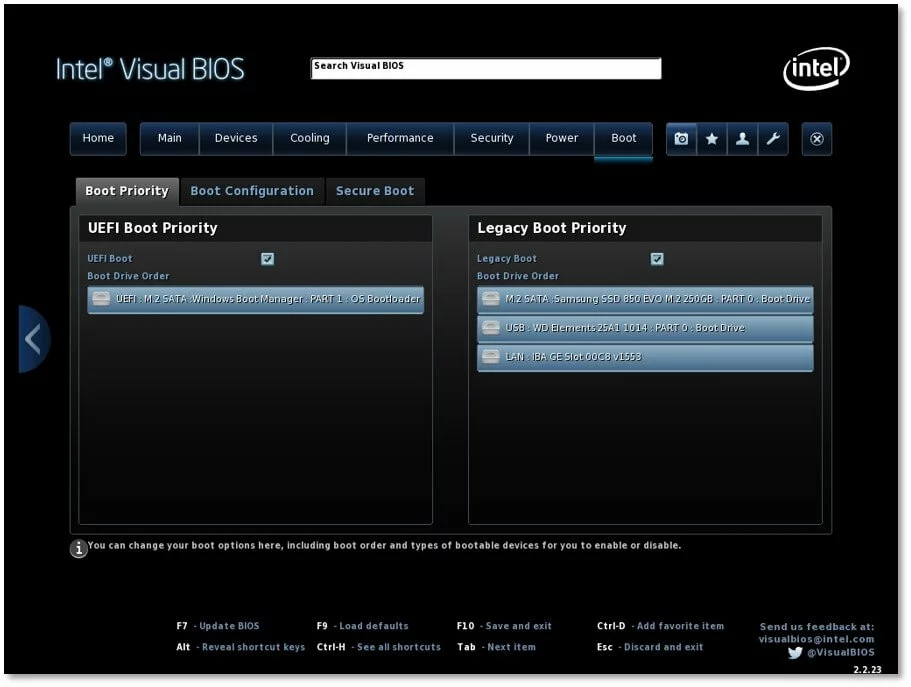Select the Boot menu tab
This screenshot has height=687, width=911.
click(x=623, y=138)
